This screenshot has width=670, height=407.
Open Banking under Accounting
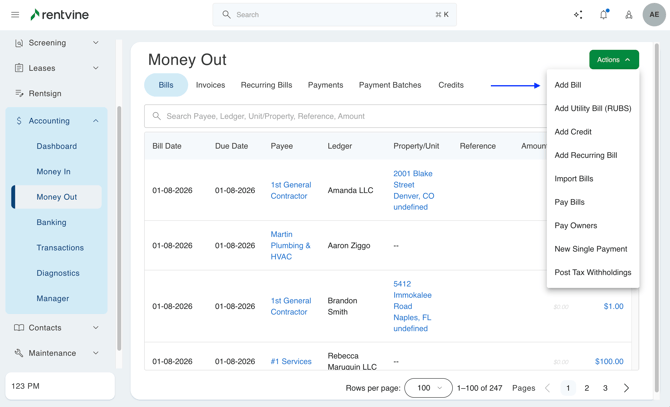(x=52, y=222)
